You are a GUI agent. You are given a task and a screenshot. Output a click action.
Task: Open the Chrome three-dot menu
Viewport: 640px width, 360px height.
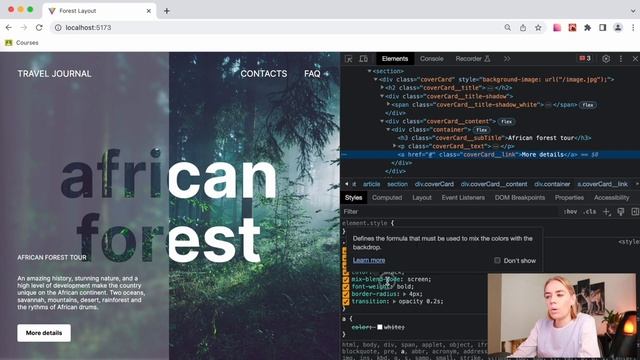click(633, 27)
